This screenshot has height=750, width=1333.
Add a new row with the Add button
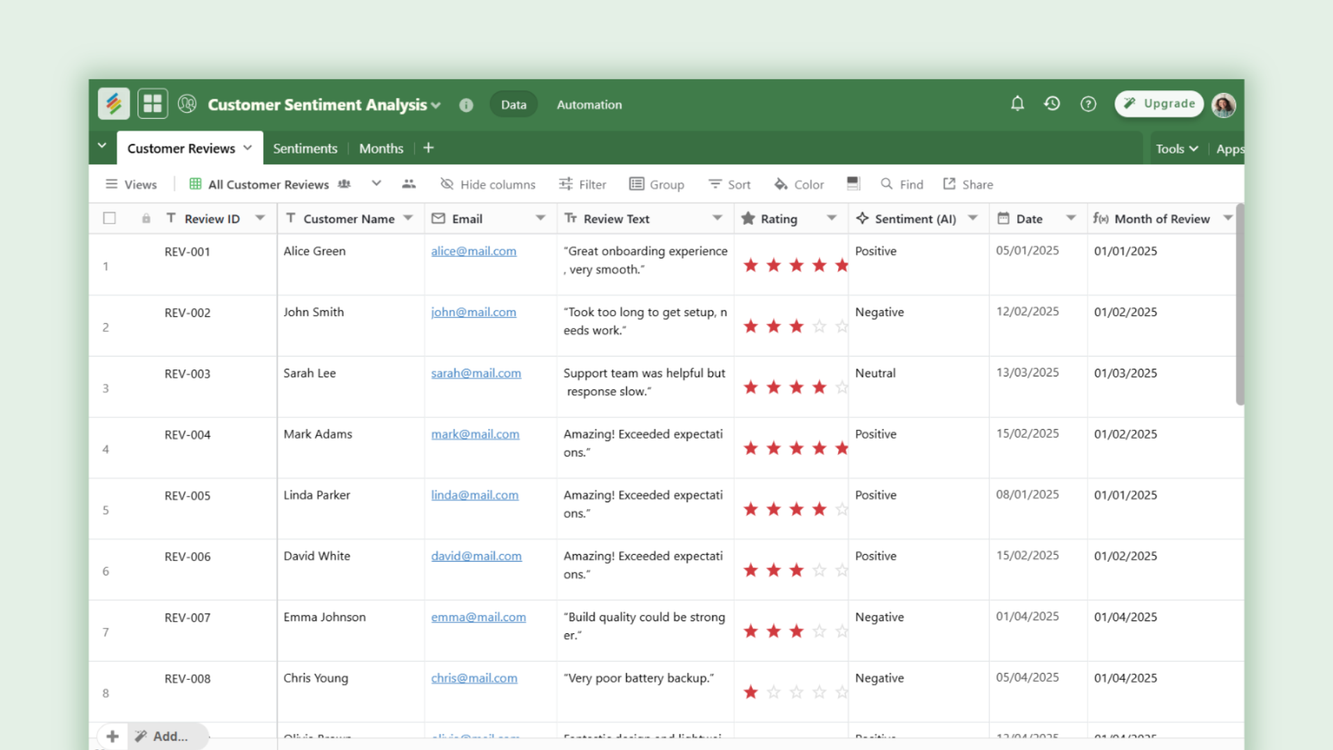[112, 736]
